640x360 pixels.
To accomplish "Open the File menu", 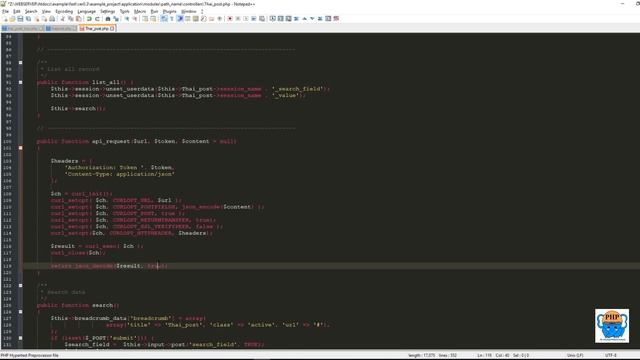I will [5, 11].
